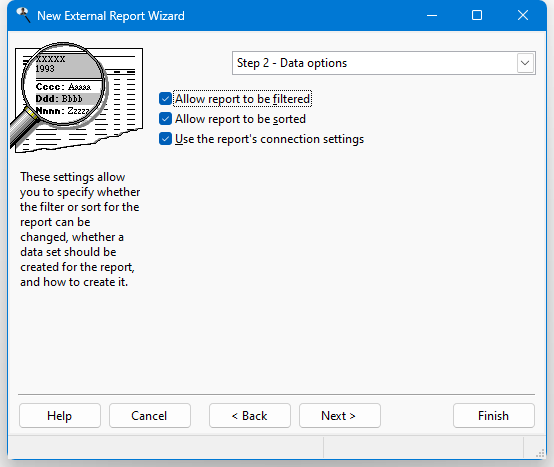Expand the step dropdown arrow

click(525, 63)
